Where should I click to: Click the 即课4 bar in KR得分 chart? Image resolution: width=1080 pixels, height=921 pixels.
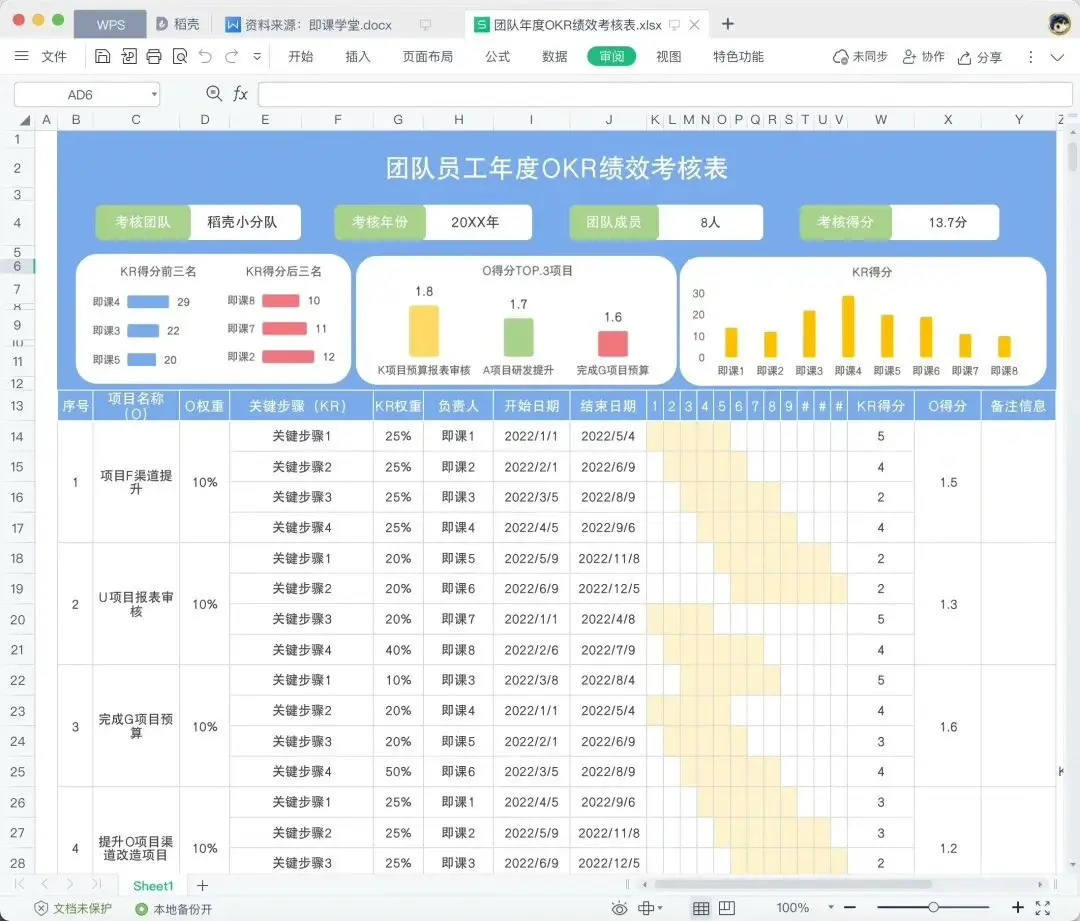click(x=848, y=326)
